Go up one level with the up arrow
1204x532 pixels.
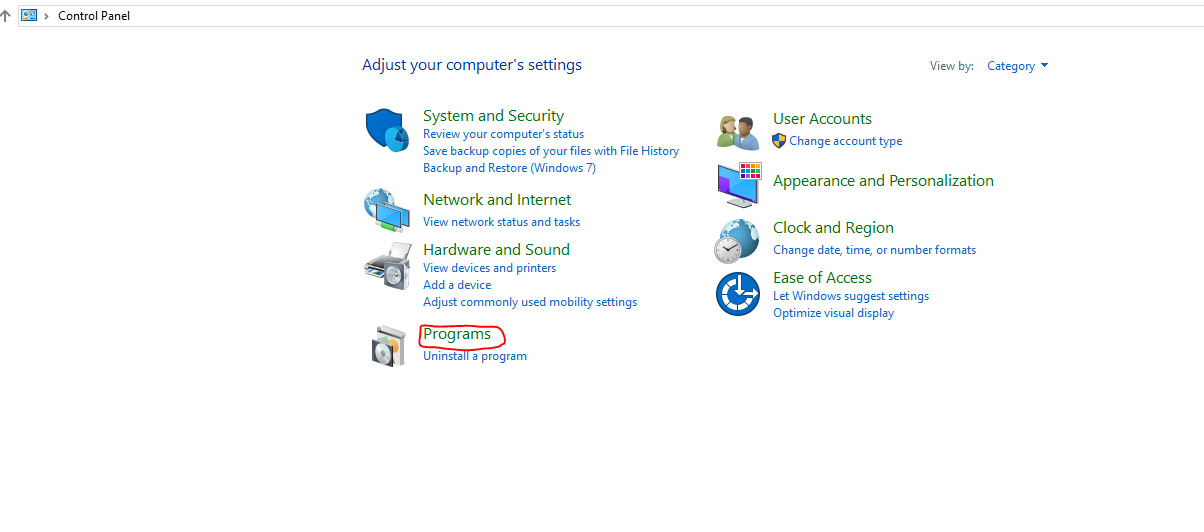(x=5, y=15)
